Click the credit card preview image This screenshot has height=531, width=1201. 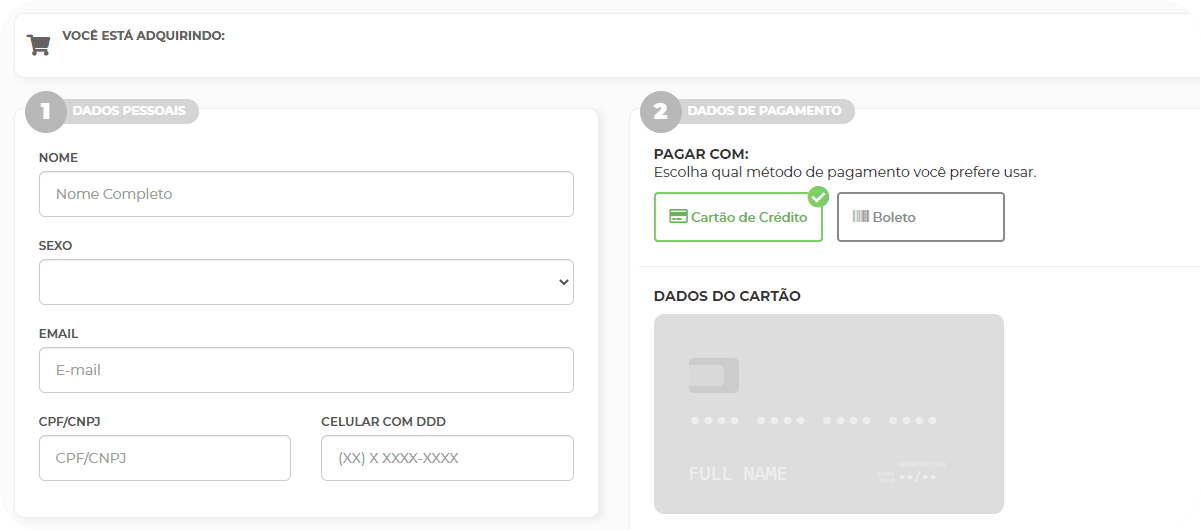tap(829, 414)
